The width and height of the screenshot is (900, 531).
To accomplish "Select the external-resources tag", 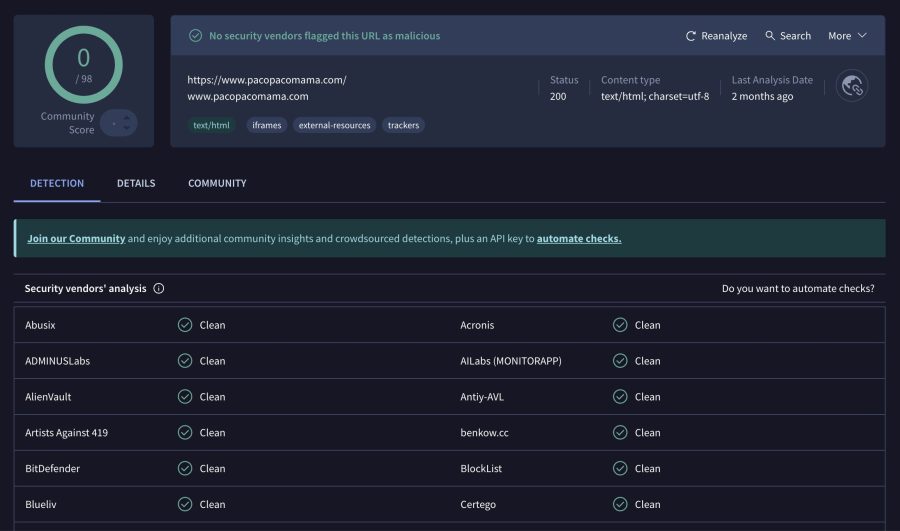I will tap(335, 125).
